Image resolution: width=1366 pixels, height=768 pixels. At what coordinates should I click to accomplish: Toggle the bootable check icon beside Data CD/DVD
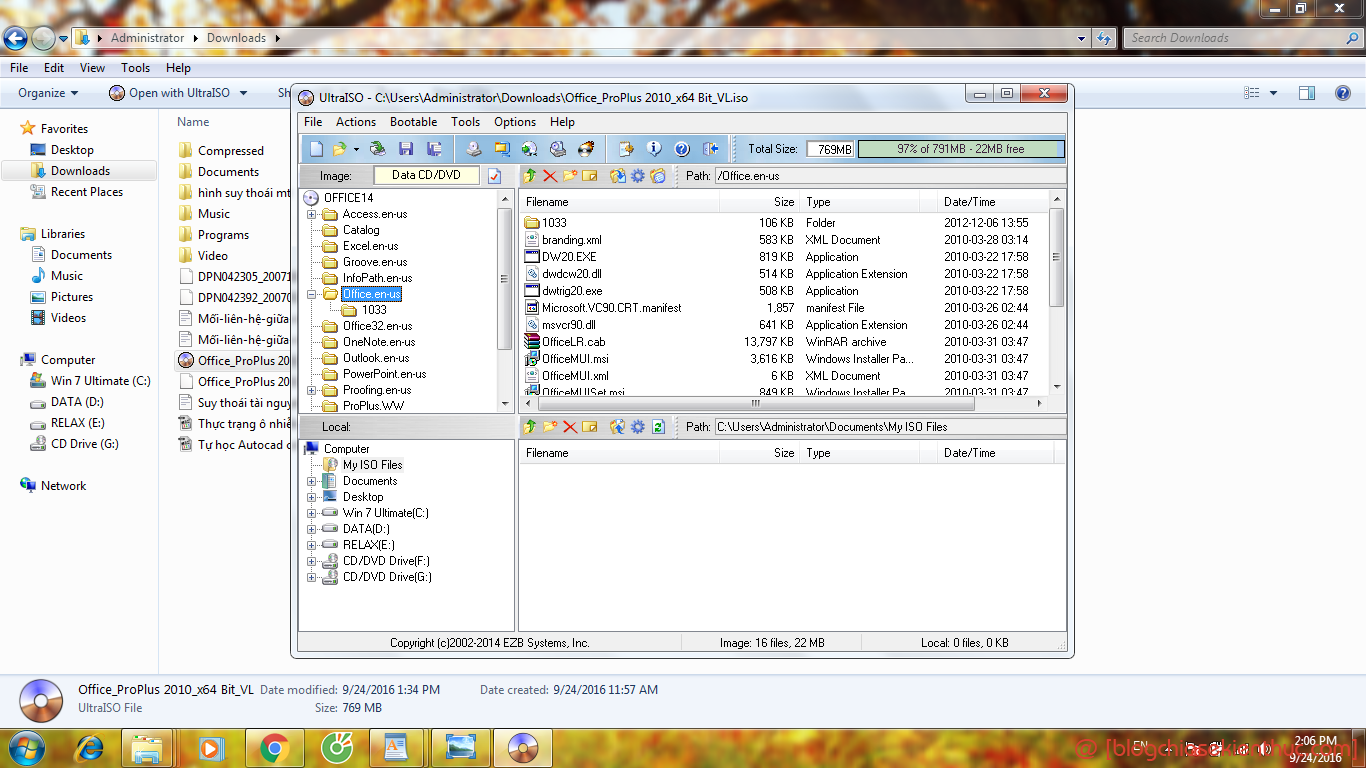click(494, 176)
